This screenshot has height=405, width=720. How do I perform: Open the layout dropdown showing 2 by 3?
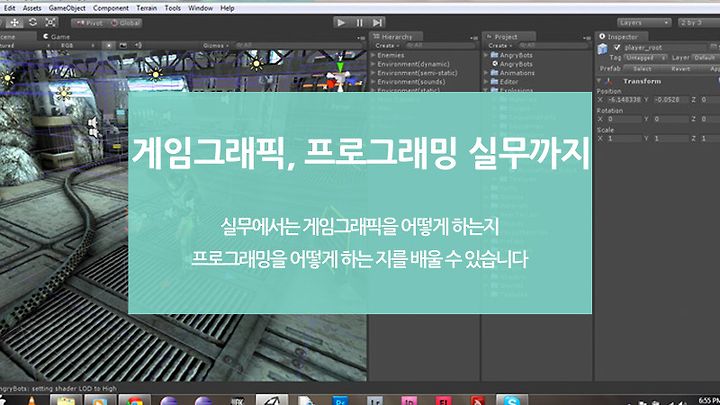699,22
